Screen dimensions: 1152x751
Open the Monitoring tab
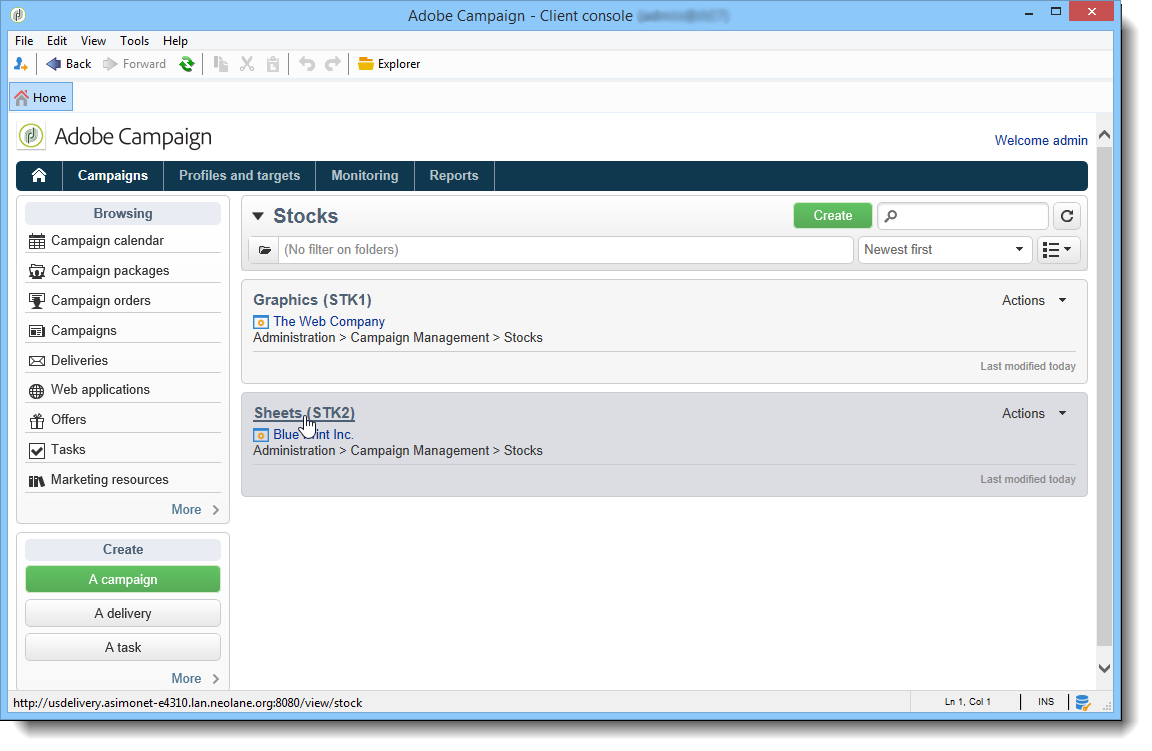pyautogui.click(x=364, y=176)
